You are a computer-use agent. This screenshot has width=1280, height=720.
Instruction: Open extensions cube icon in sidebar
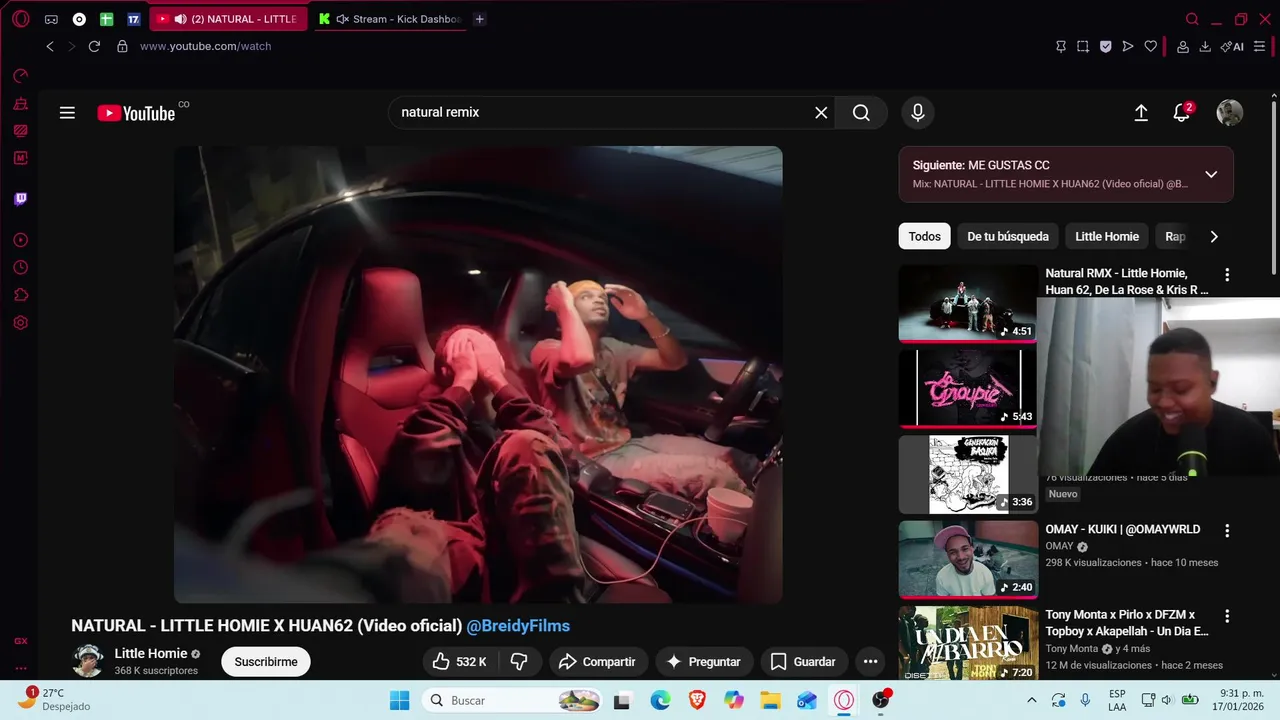click(20, 295)
